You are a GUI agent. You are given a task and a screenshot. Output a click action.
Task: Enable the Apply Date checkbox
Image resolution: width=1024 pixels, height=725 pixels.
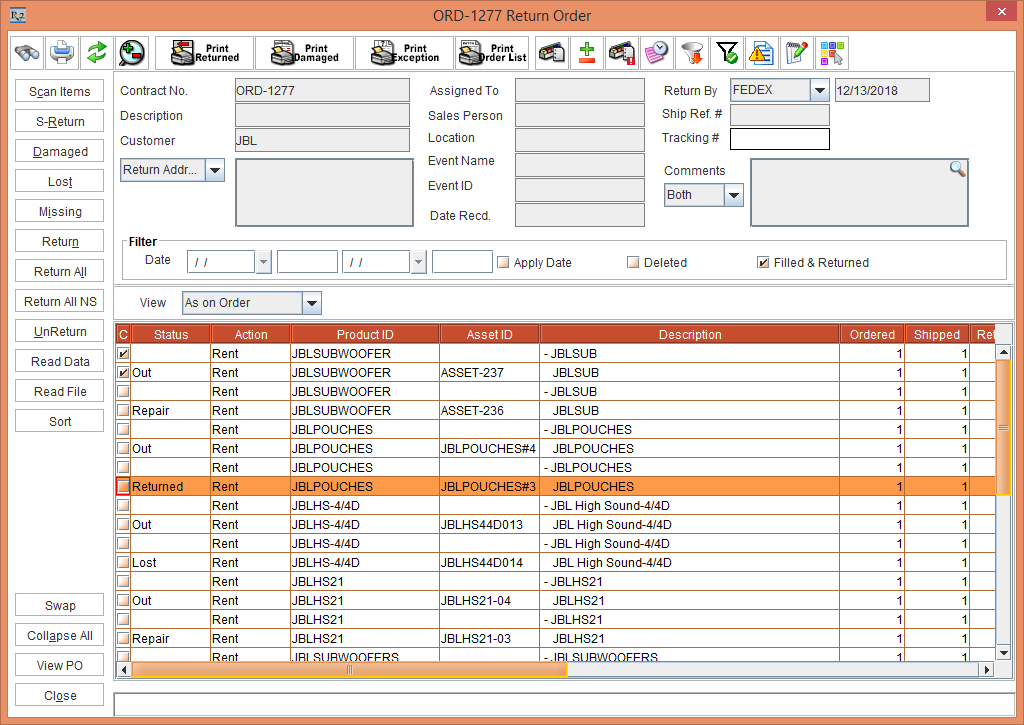click(503, 263)
